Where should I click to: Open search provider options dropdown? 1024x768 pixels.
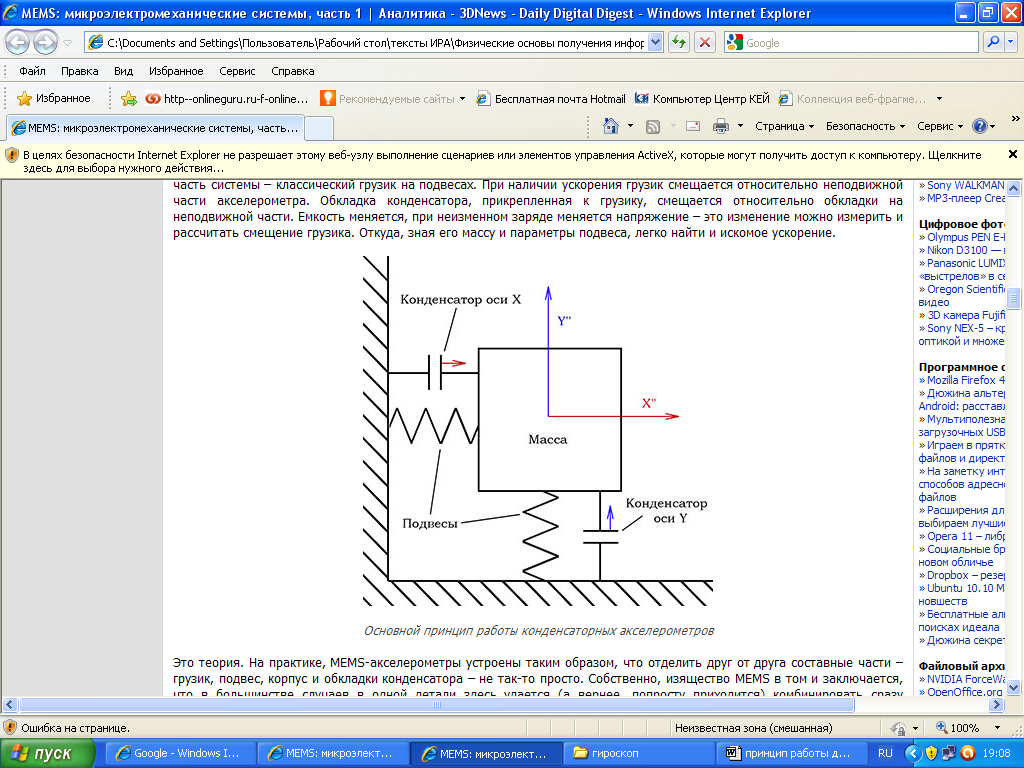tap(1010, 42)
